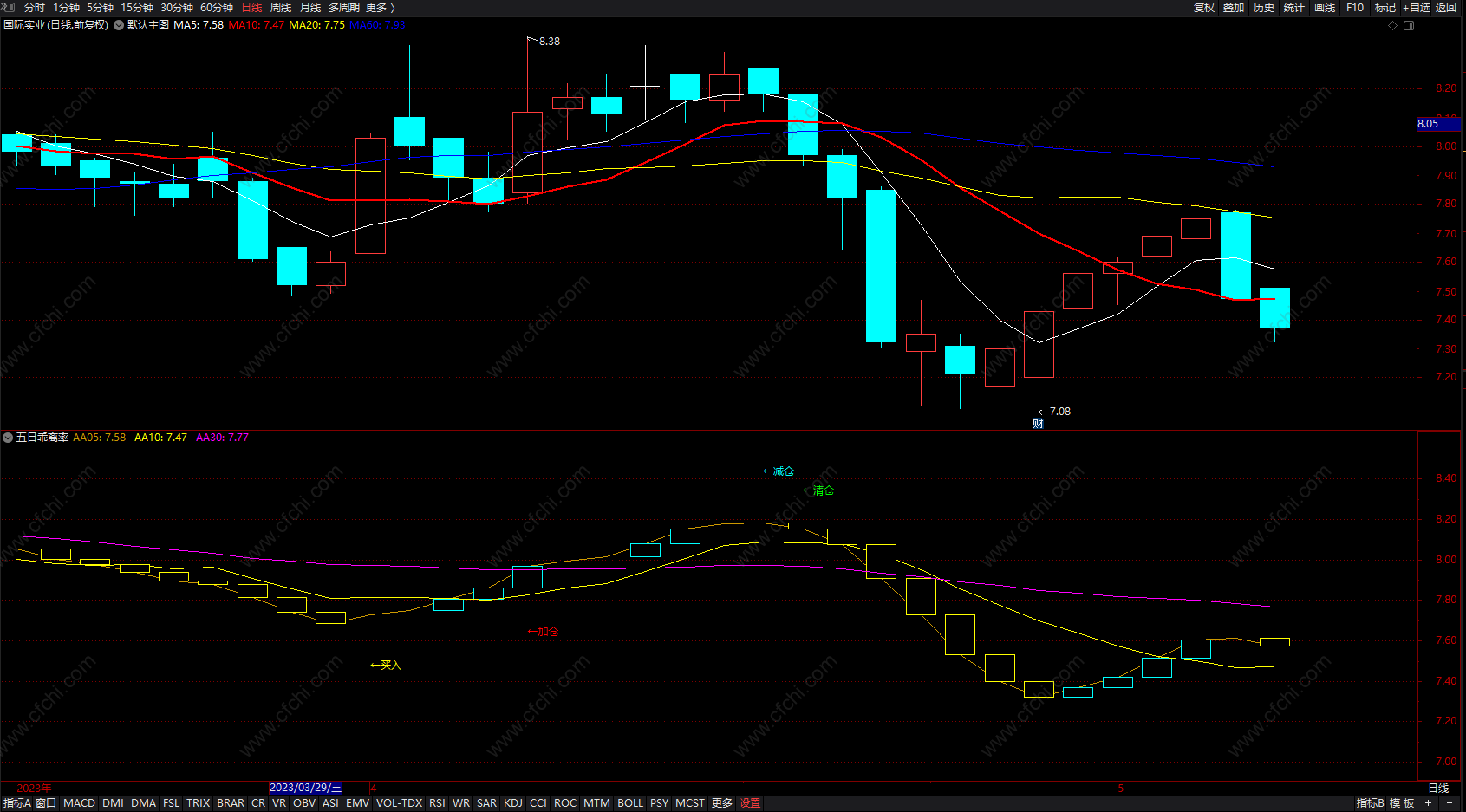
Task: Open 设置 indicator settings
Action: pyautogui.click(x=751, y=803)
